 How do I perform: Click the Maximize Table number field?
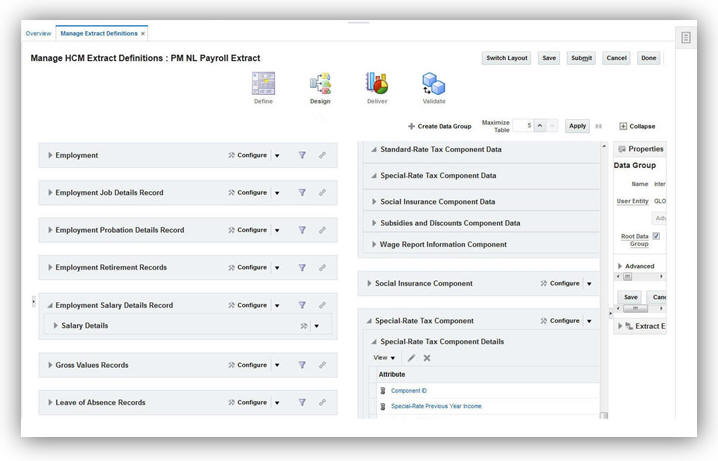click(x=523, y=125)
